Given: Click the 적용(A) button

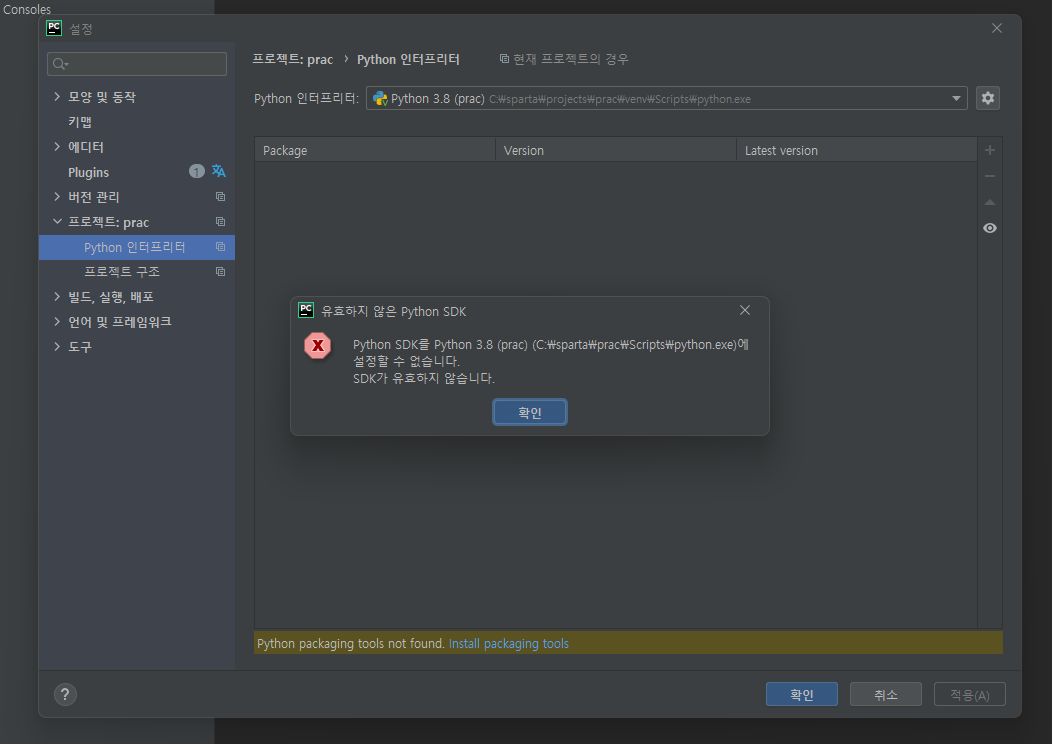Looking at the screenshot, I should [x=969, y=694].
